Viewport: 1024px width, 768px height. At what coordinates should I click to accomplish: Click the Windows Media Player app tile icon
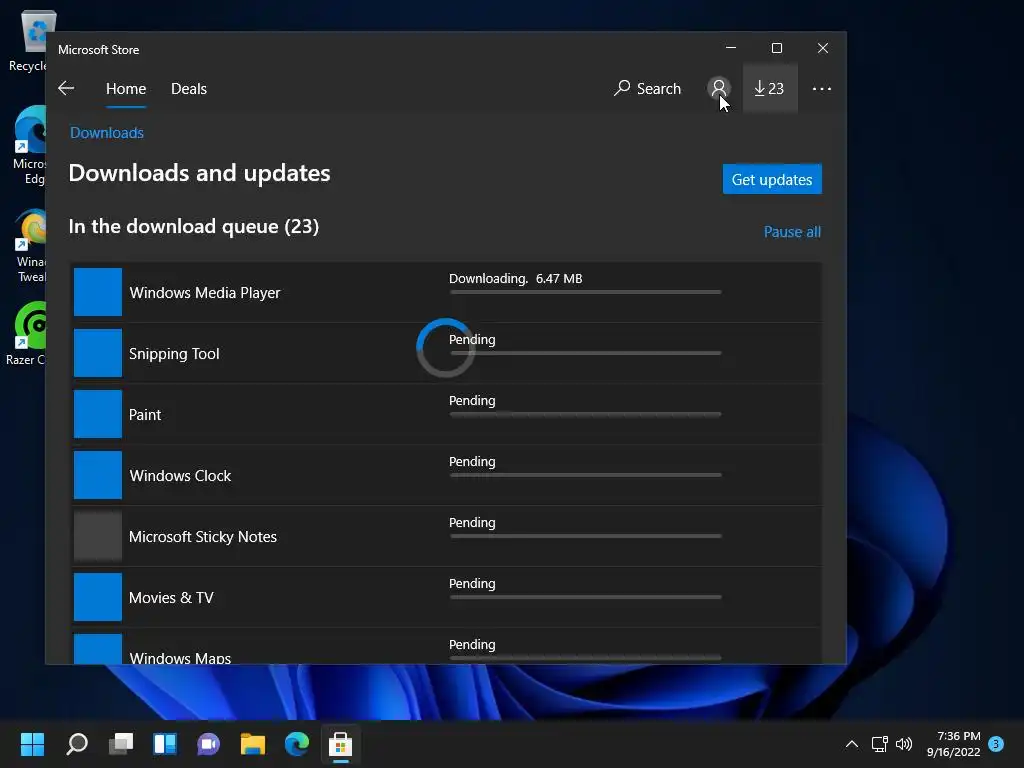click(x=97, y=292)
